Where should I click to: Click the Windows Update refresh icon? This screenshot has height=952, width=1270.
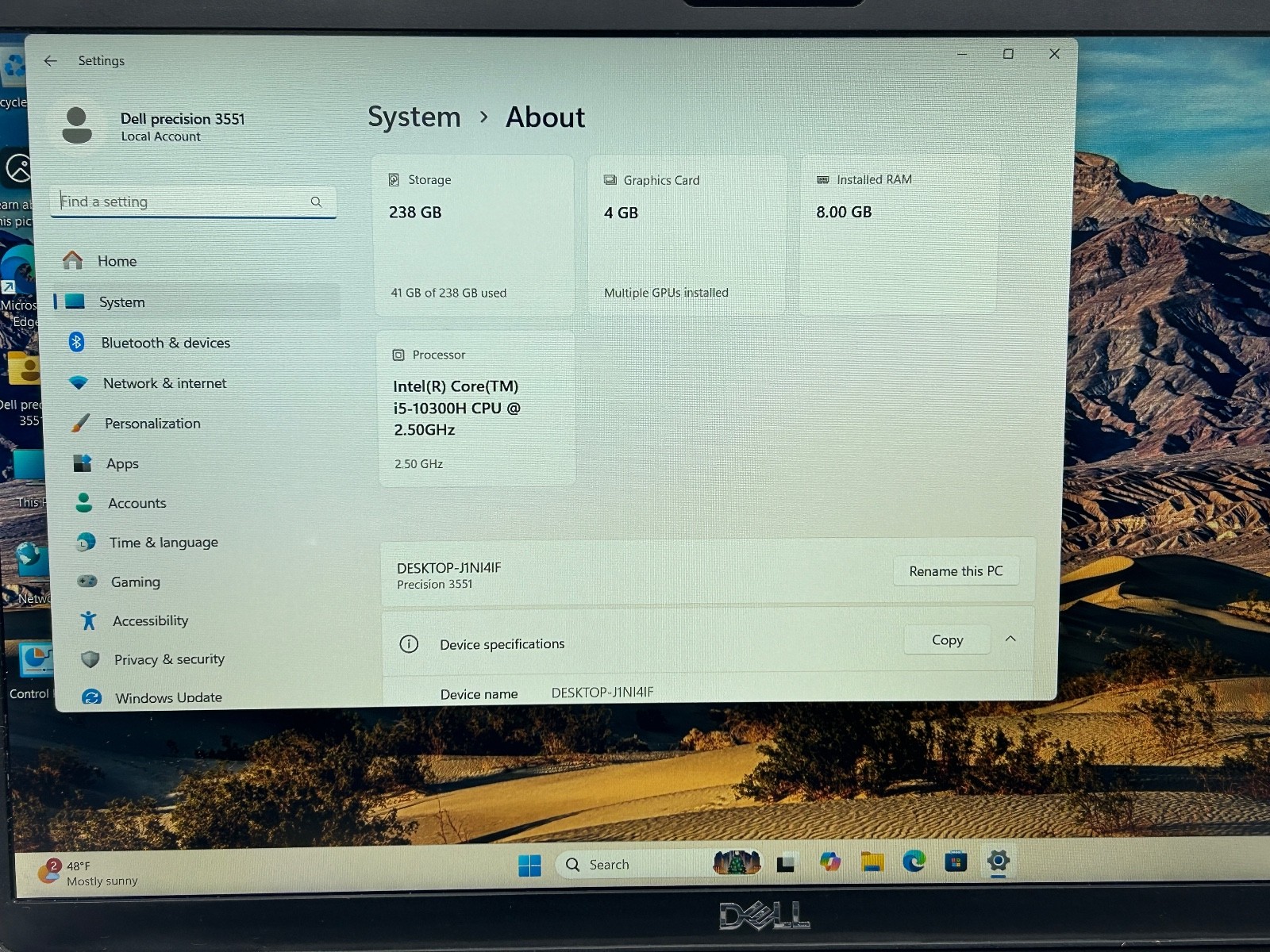tap(92, 697)
